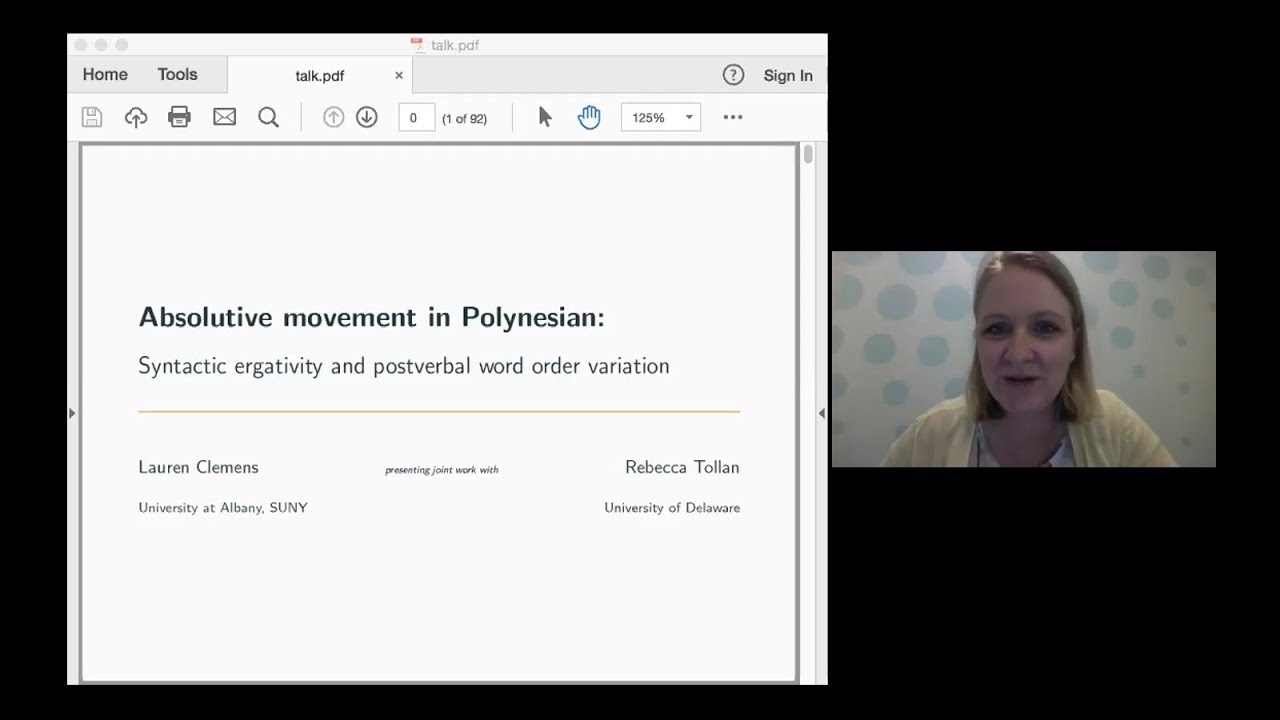The image size is (1280, 720).
Task: Expand the left navigation pane arrow
Action: (71, 413)
